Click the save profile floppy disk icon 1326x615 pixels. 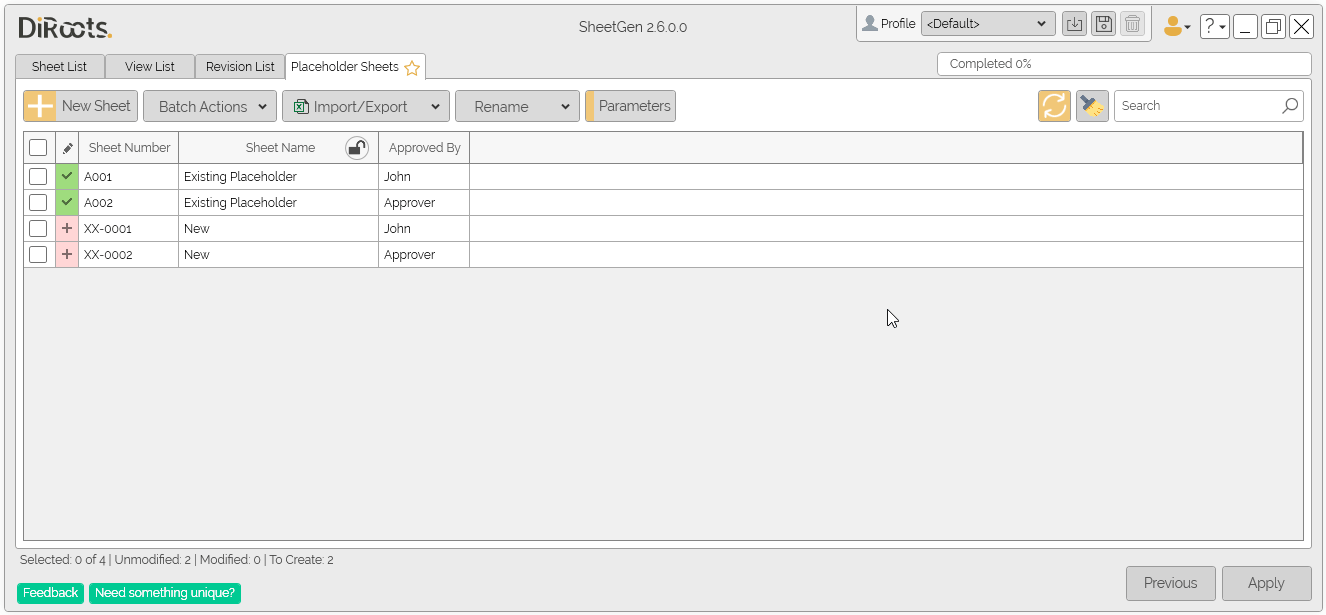pos(1103,23)
